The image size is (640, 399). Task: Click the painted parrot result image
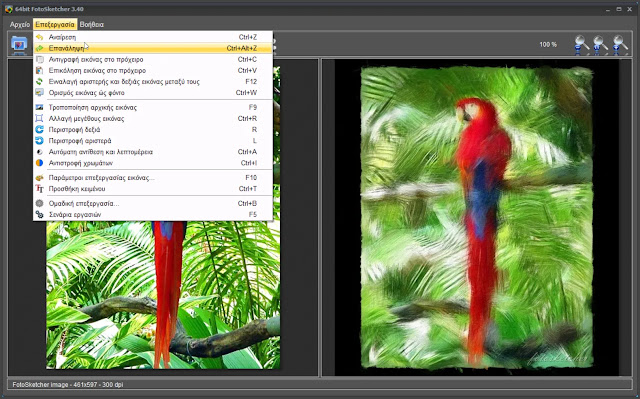pos(477,218)
